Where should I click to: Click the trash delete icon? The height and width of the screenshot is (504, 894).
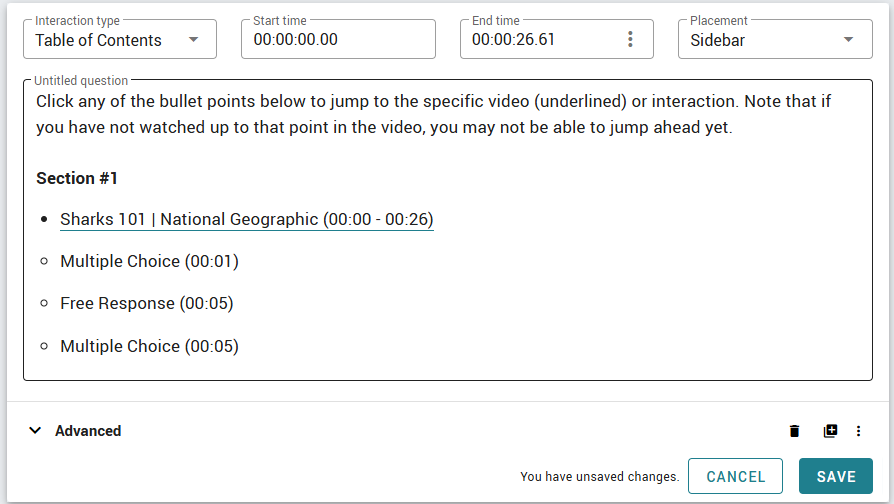click(795, 431)
